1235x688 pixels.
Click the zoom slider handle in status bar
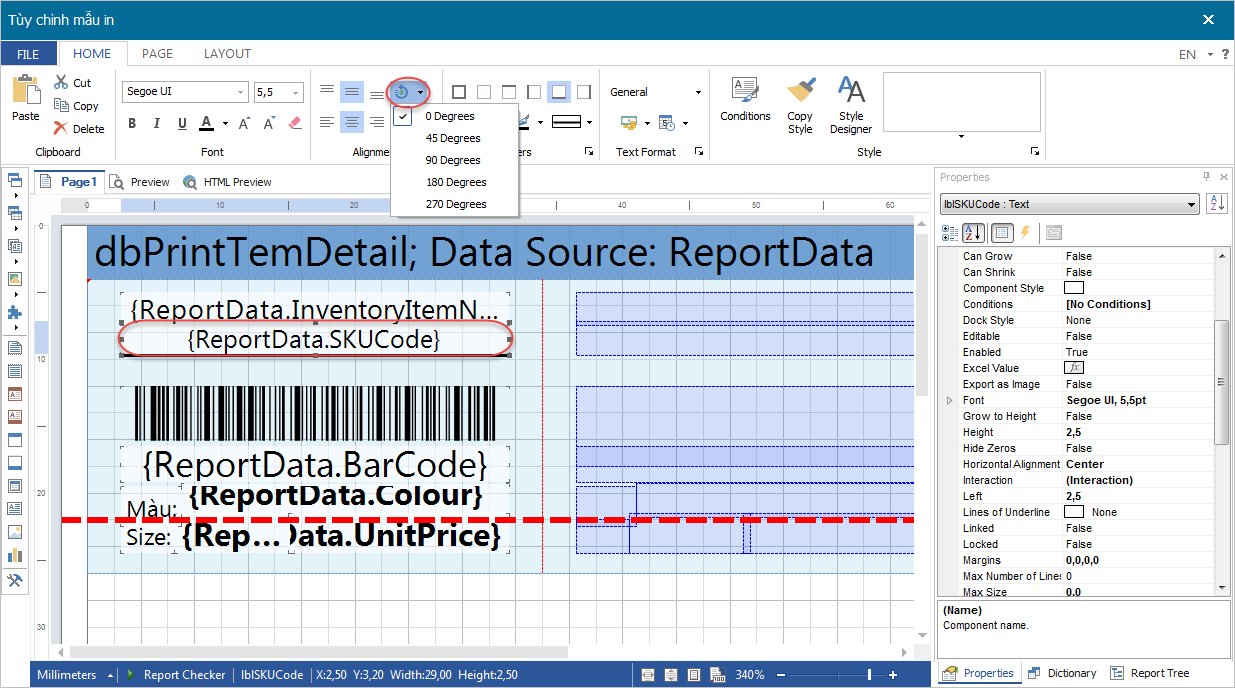point(869,675)
